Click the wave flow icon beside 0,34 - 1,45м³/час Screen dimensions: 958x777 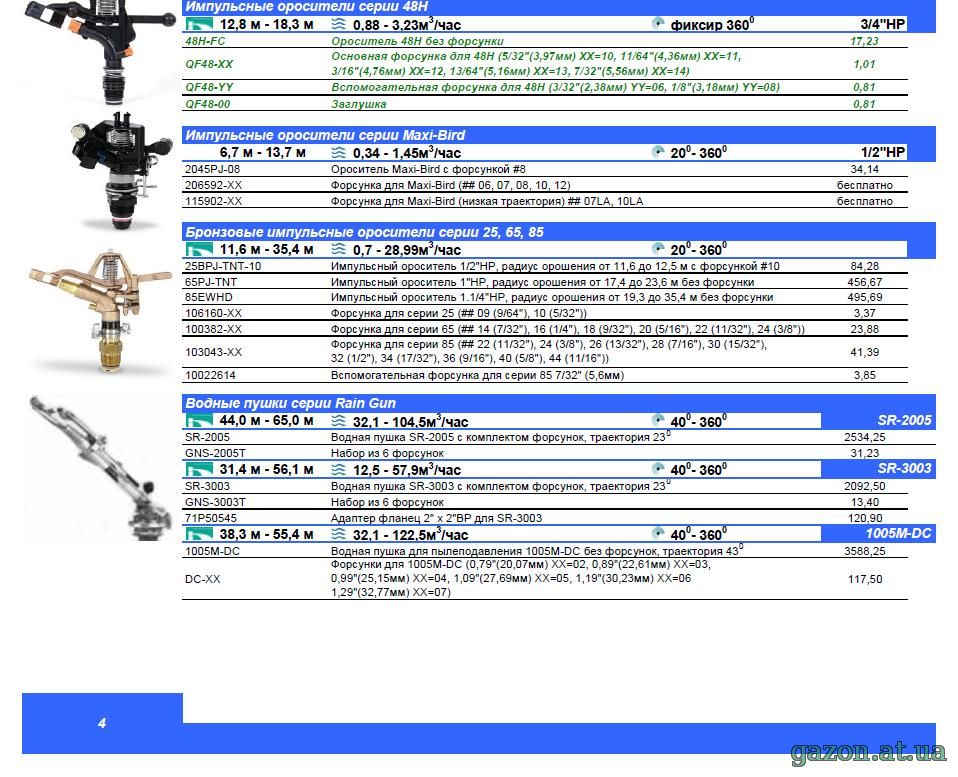[x=338, y=152]
